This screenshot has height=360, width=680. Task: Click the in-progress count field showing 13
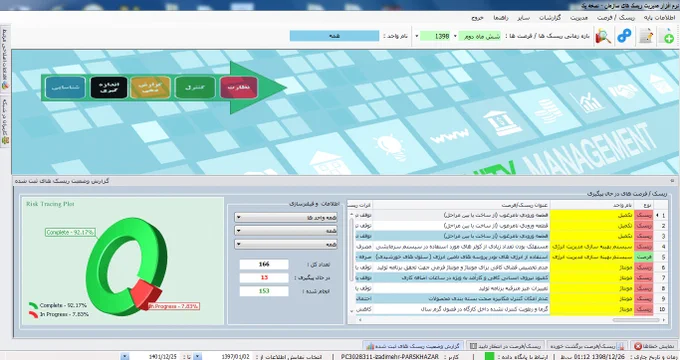pyautogui.click(x=264, y=278)
